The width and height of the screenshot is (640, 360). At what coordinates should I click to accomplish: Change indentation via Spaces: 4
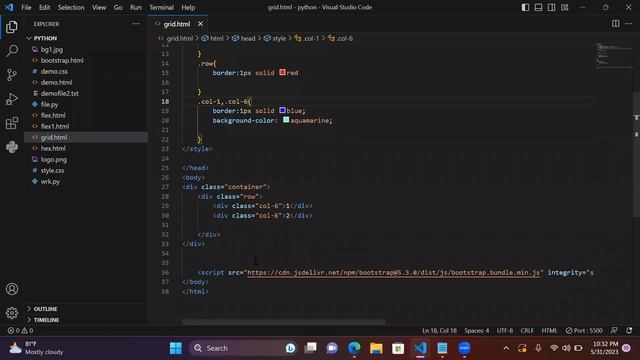click(477, 331)
